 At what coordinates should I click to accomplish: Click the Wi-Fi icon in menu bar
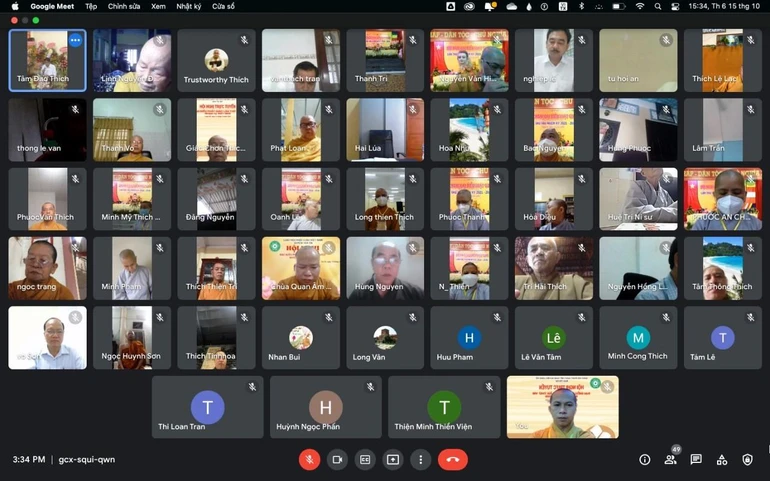click(x=640, y=6)
